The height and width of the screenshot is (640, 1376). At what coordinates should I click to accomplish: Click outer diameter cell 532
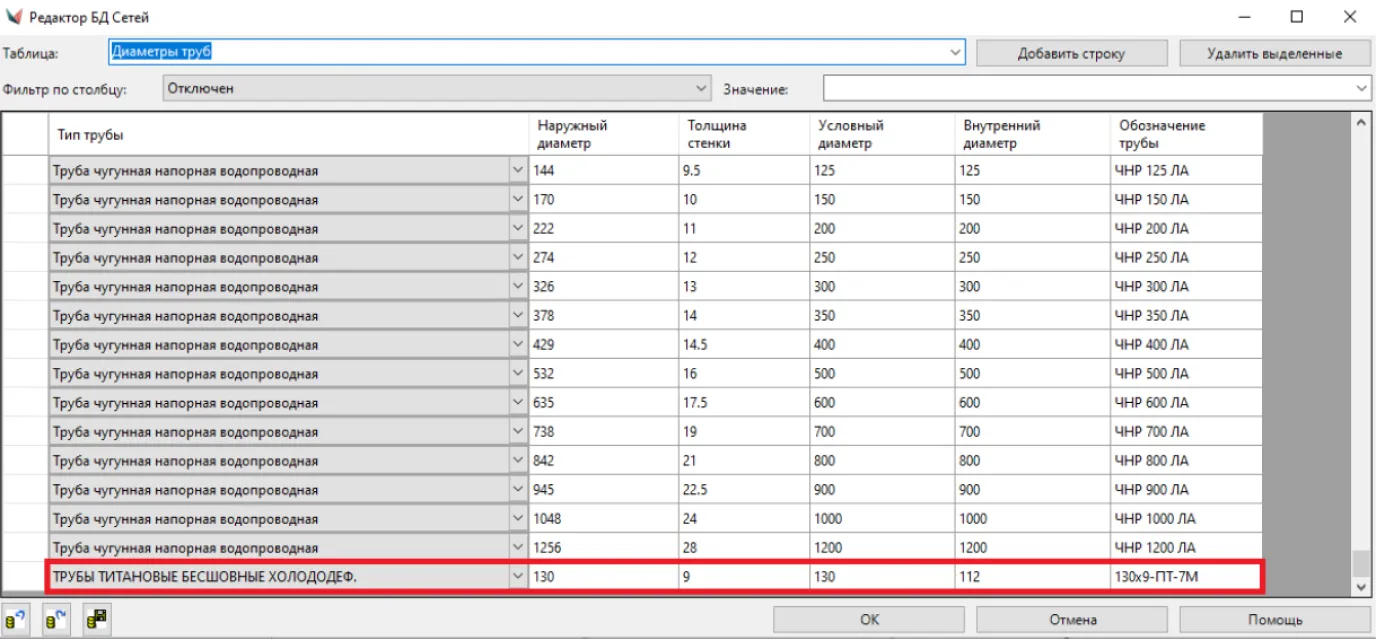pyautogui.click(x=603, y=373)
